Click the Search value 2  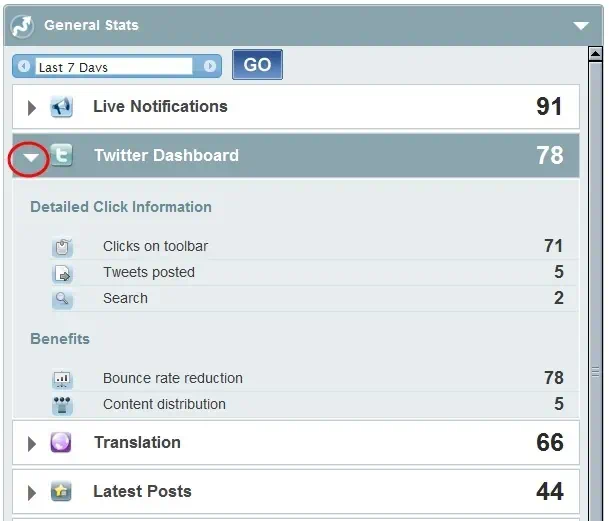click(559, 298)
